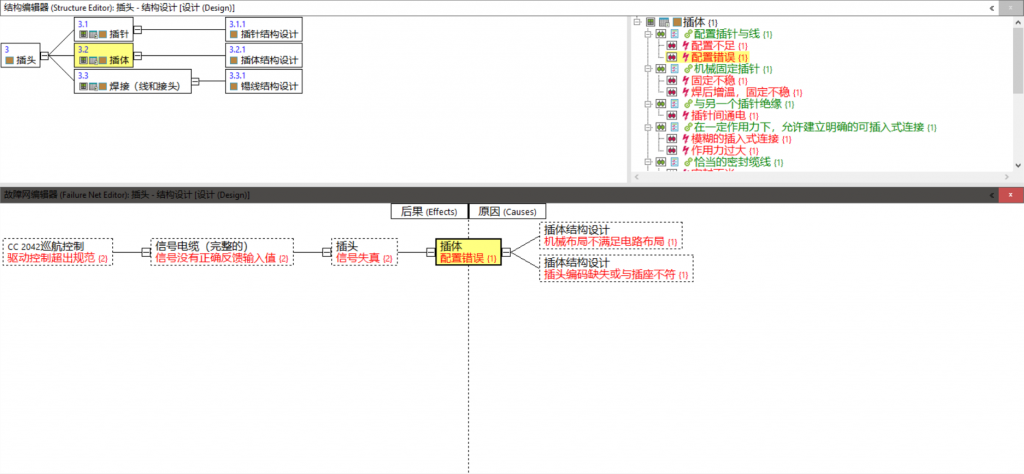The width and height of the screenshot is (1024, 474).
Task: Select the 后果 (Effects) header label
Action: pos(428,211)
